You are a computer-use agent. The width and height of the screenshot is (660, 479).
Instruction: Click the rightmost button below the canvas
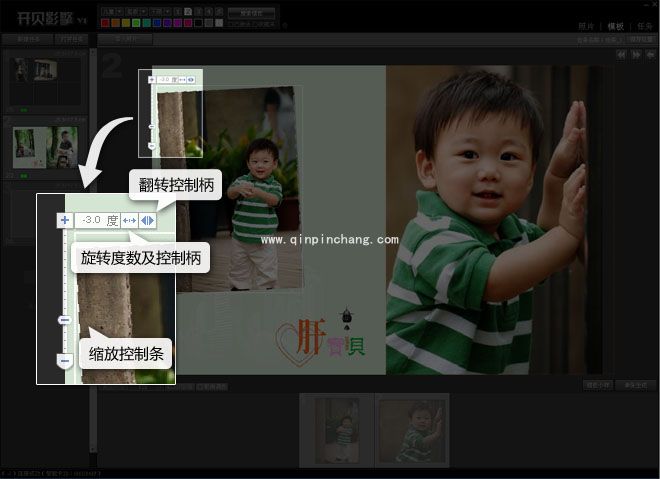[x=636, y=385]
